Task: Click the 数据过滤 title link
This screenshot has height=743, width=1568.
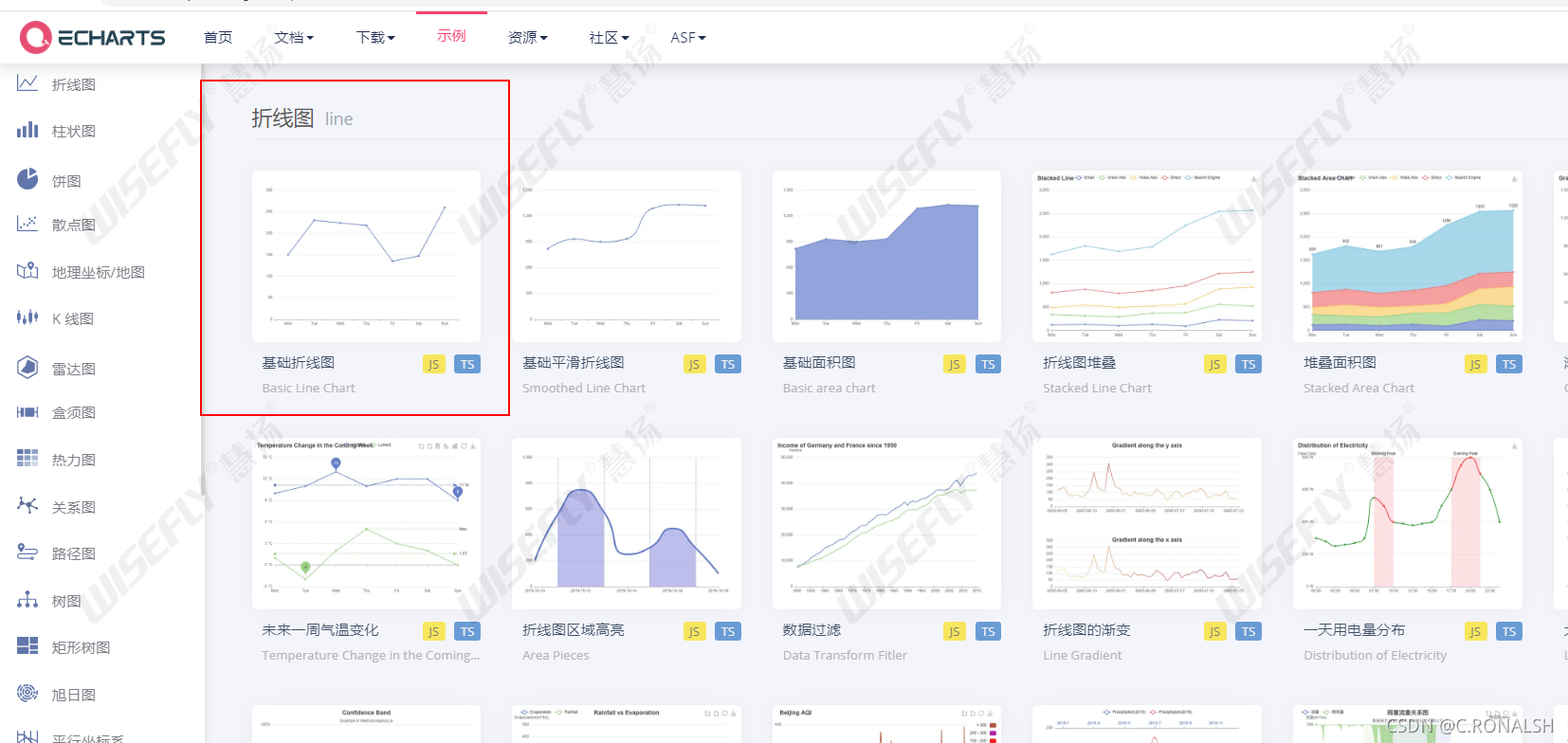Action: [x=811, y=630]
